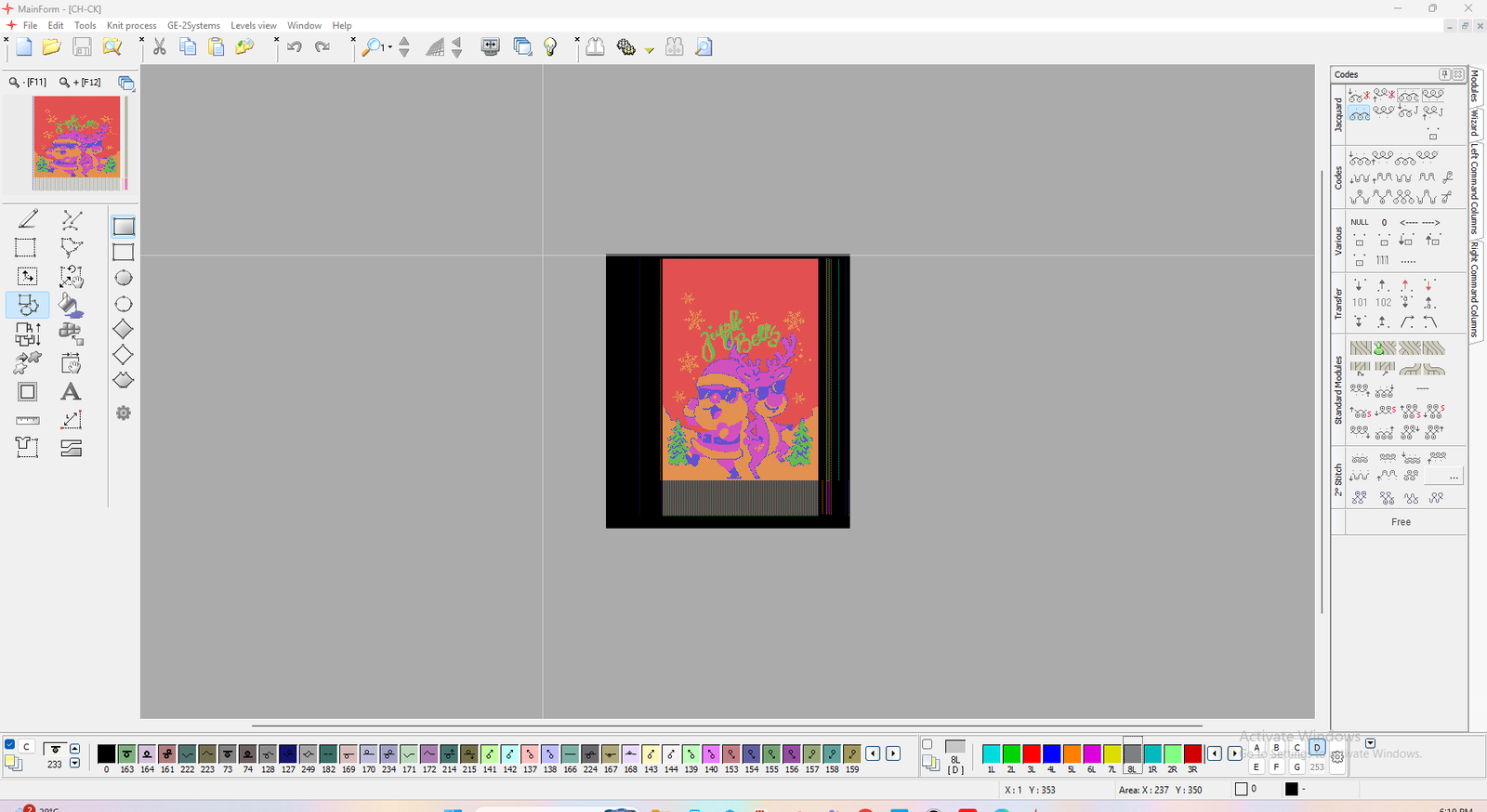This screenshot has height=812, width=1487.
Task: Click the undo arrow icon
Action: (x=295, y=47)
